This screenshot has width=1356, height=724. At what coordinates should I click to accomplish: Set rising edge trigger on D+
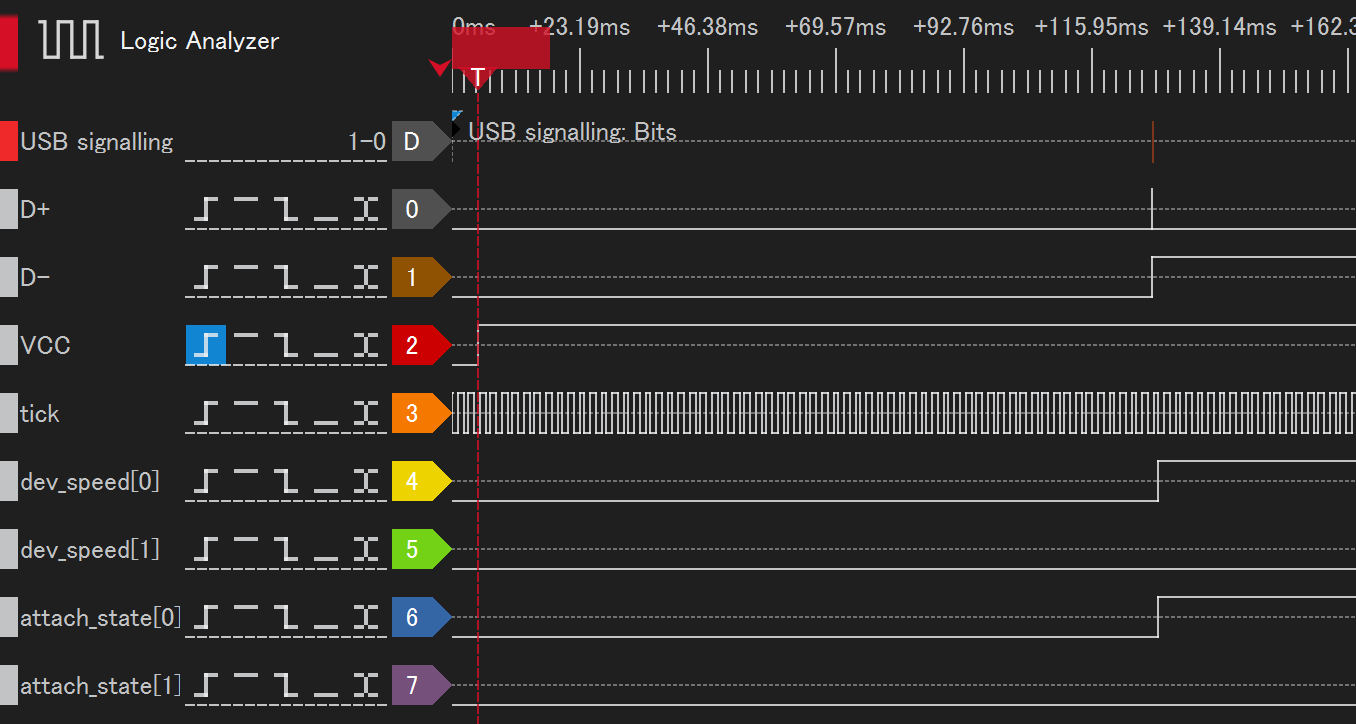click(206, 210)
